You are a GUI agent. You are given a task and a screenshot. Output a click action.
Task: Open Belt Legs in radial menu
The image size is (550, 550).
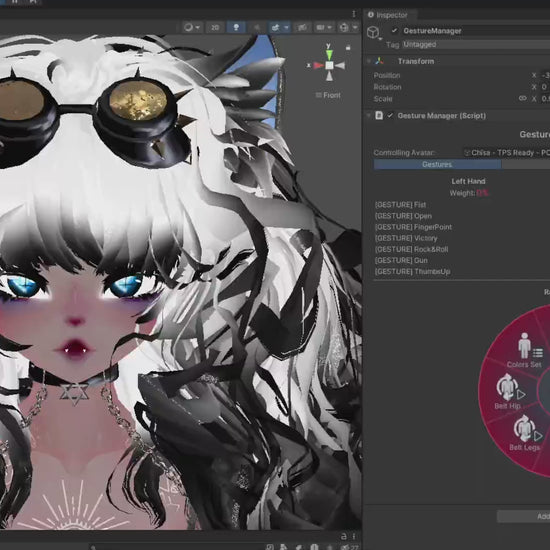[525, 433]
